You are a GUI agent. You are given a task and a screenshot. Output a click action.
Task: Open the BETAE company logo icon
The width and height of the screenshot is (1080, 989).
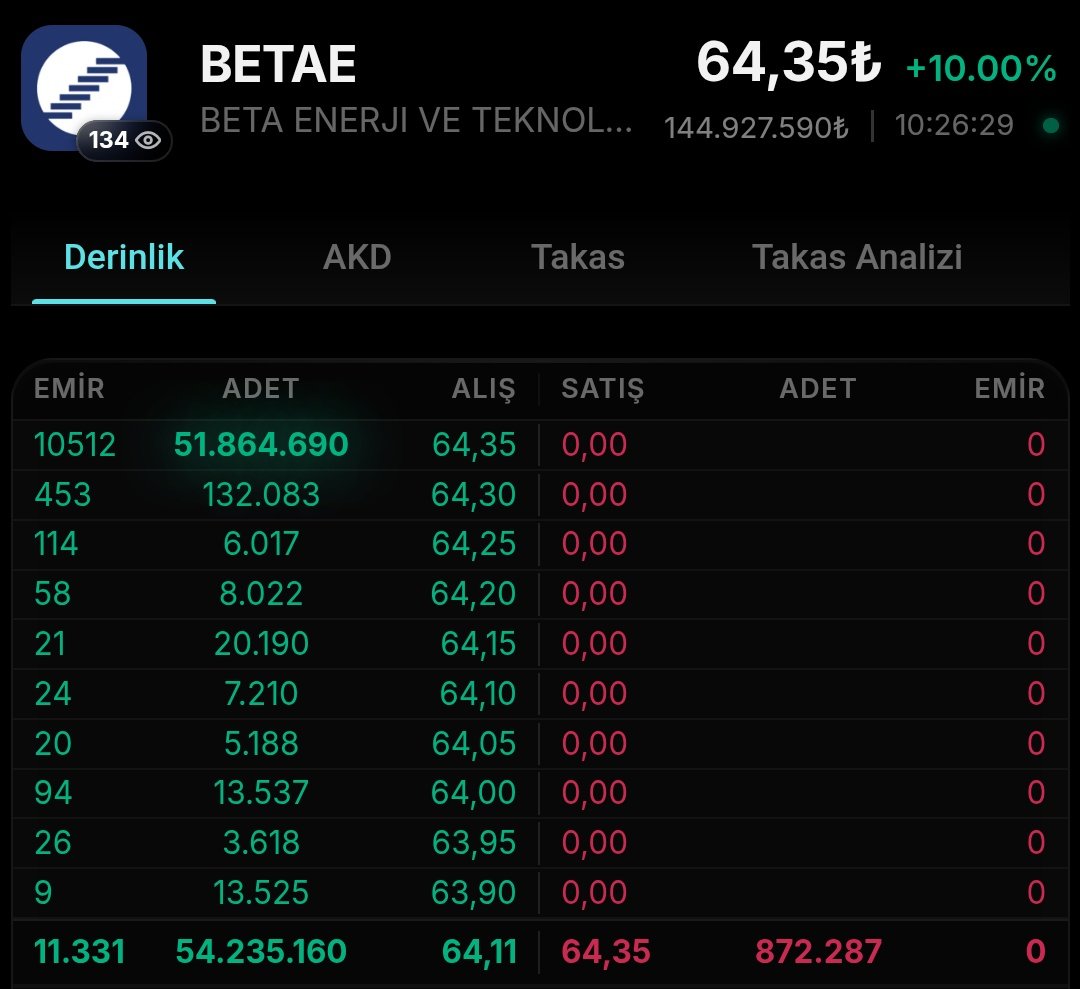pos(84,87)
